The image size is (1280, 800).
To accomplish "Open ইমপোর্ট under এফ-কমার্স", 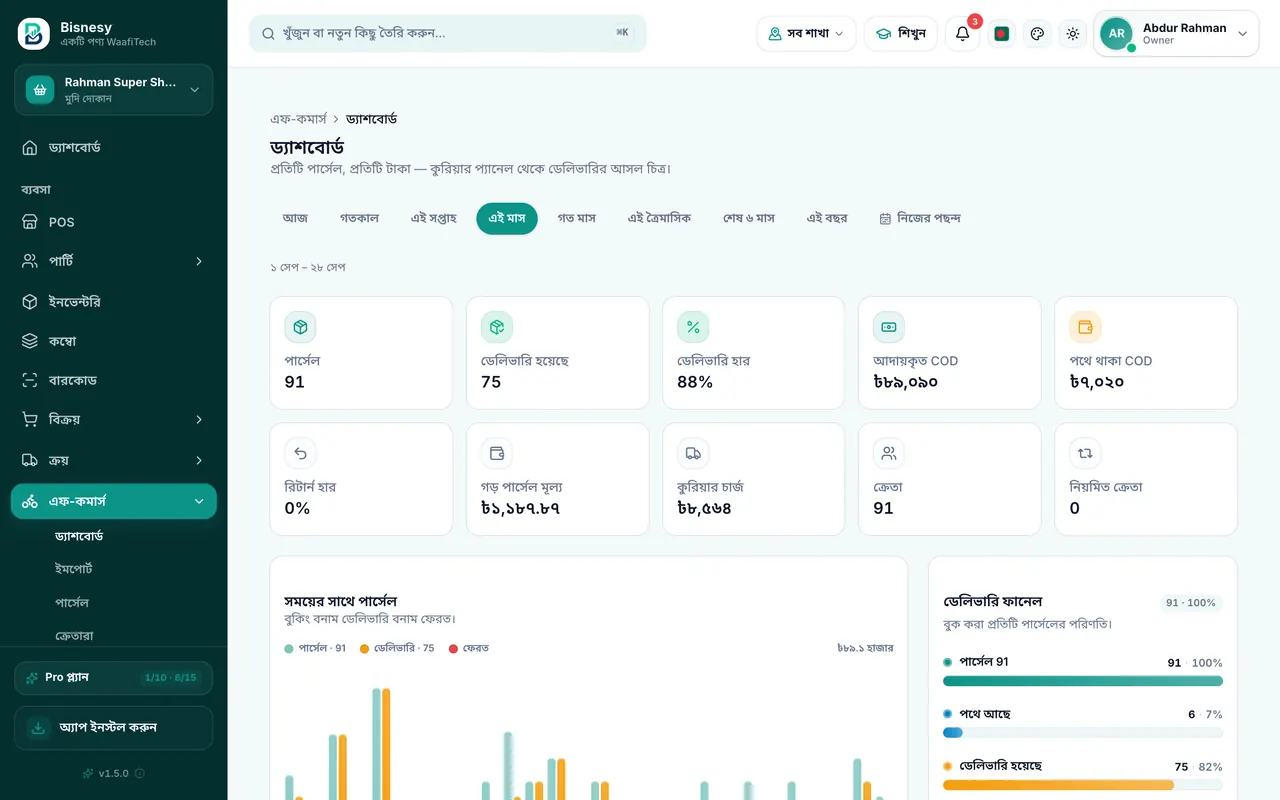I will [x=74, y=568].
